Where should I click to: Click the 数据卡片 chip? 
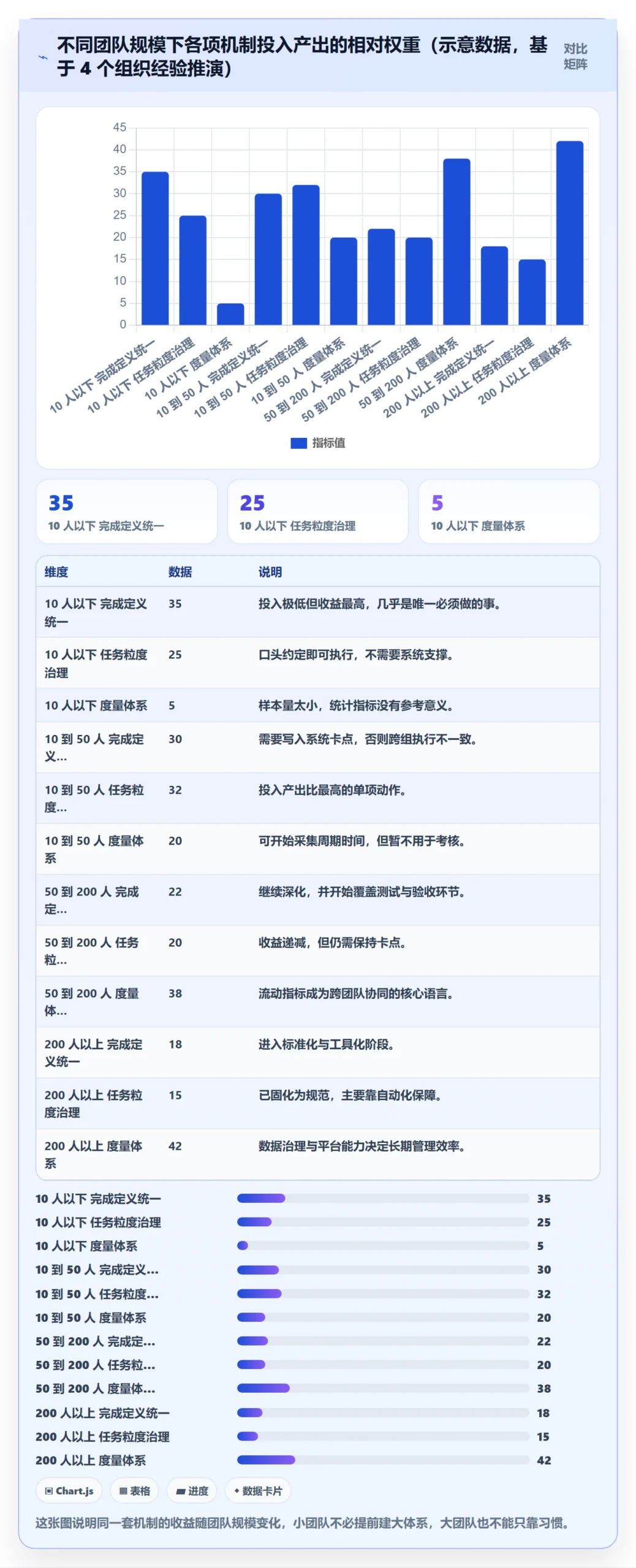[258, 1491]
